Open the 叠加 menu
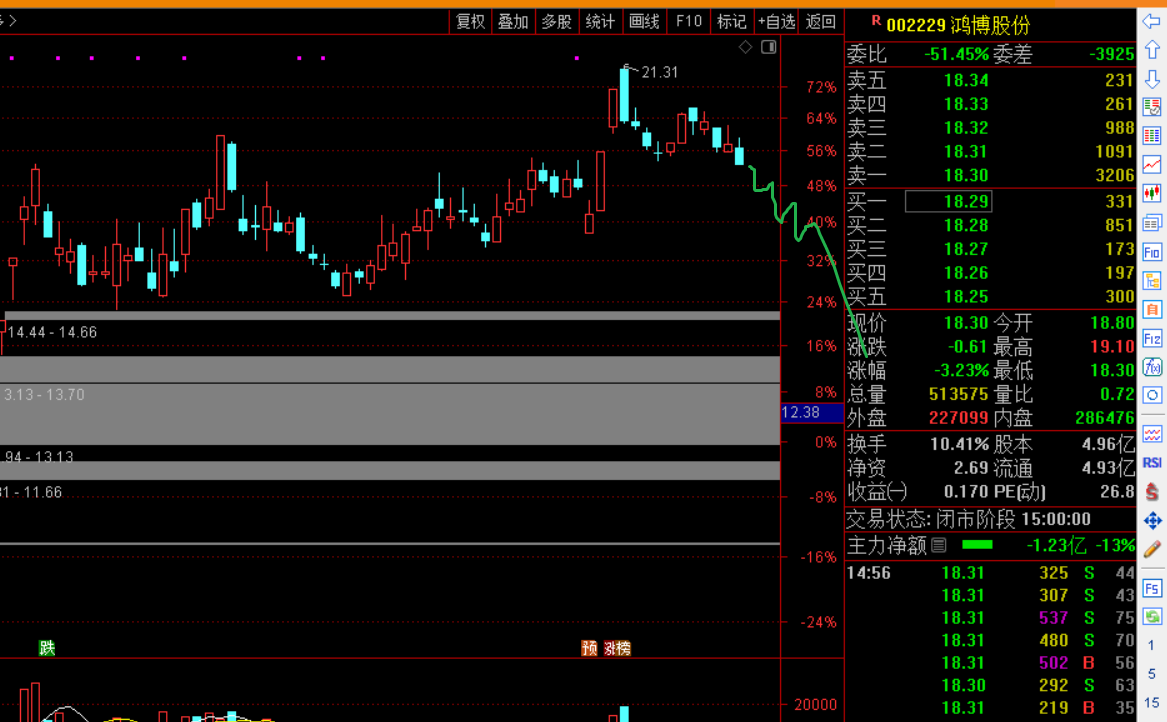Screen dimensions: 1167x722 [x=513, y=22]
